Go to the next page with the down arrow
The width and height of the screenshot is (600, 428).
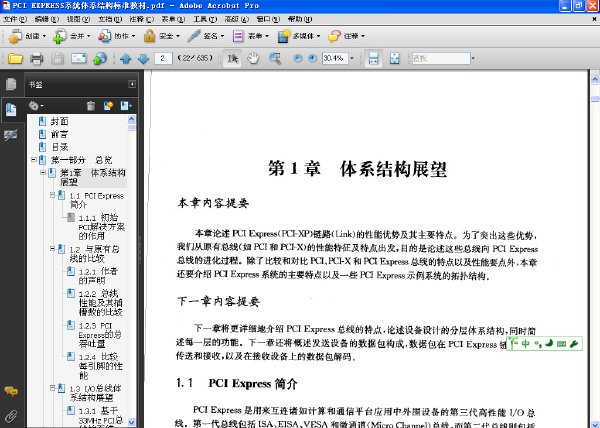coord(143,59)
